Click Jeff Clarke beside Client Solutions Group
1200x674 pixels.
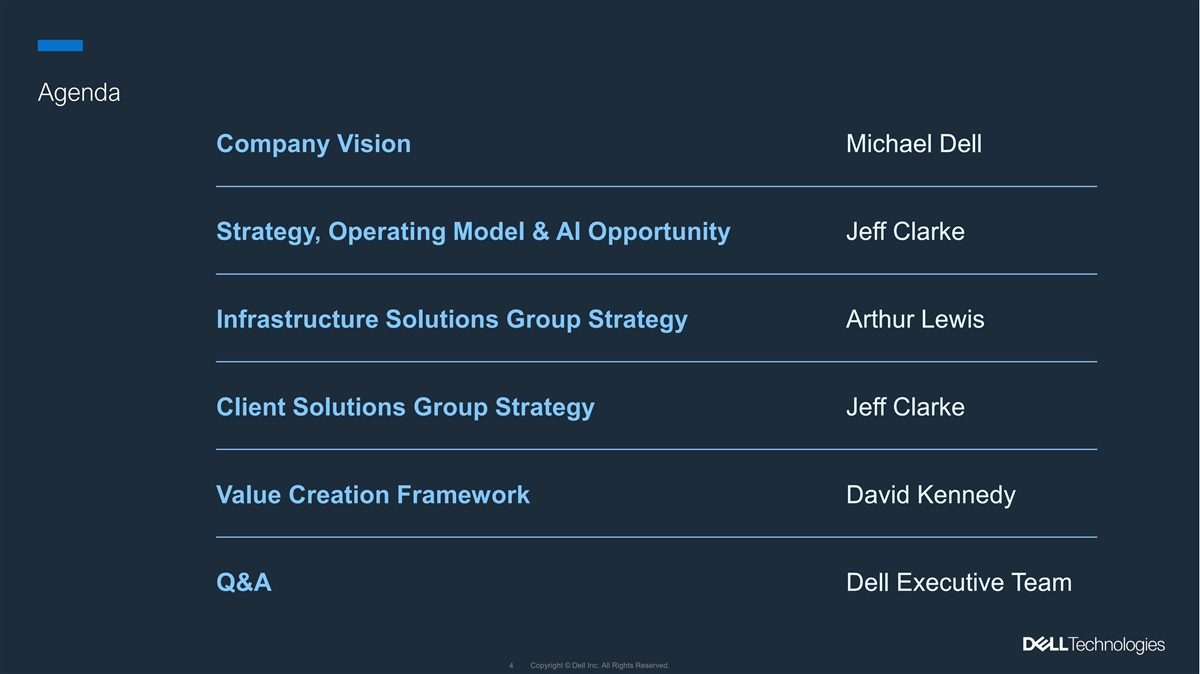click(x=905, y=408)
